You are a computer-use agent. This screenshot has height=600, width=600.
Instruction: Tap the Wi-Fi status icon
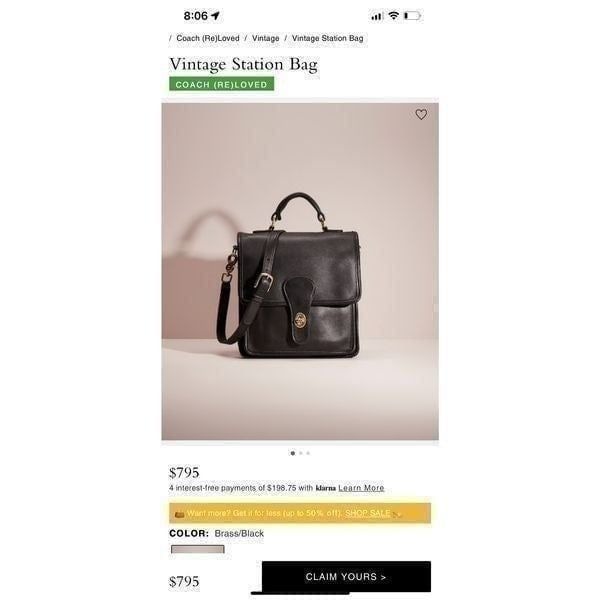pos(393,16)
